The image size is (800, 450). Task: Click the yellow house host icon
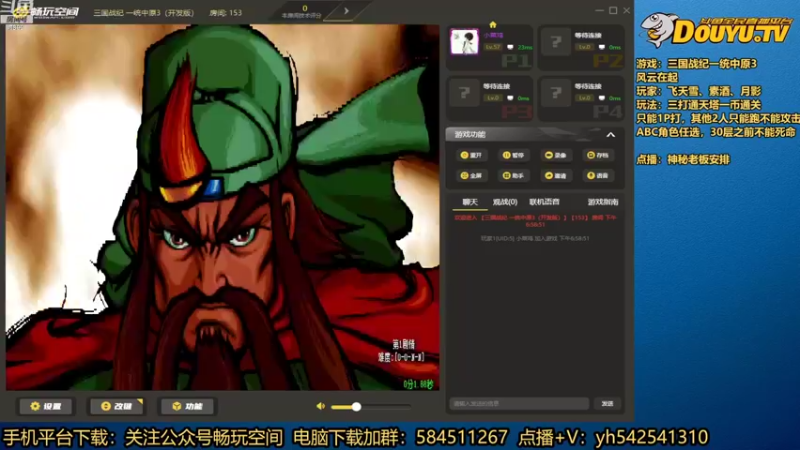[x=492, y=24]
